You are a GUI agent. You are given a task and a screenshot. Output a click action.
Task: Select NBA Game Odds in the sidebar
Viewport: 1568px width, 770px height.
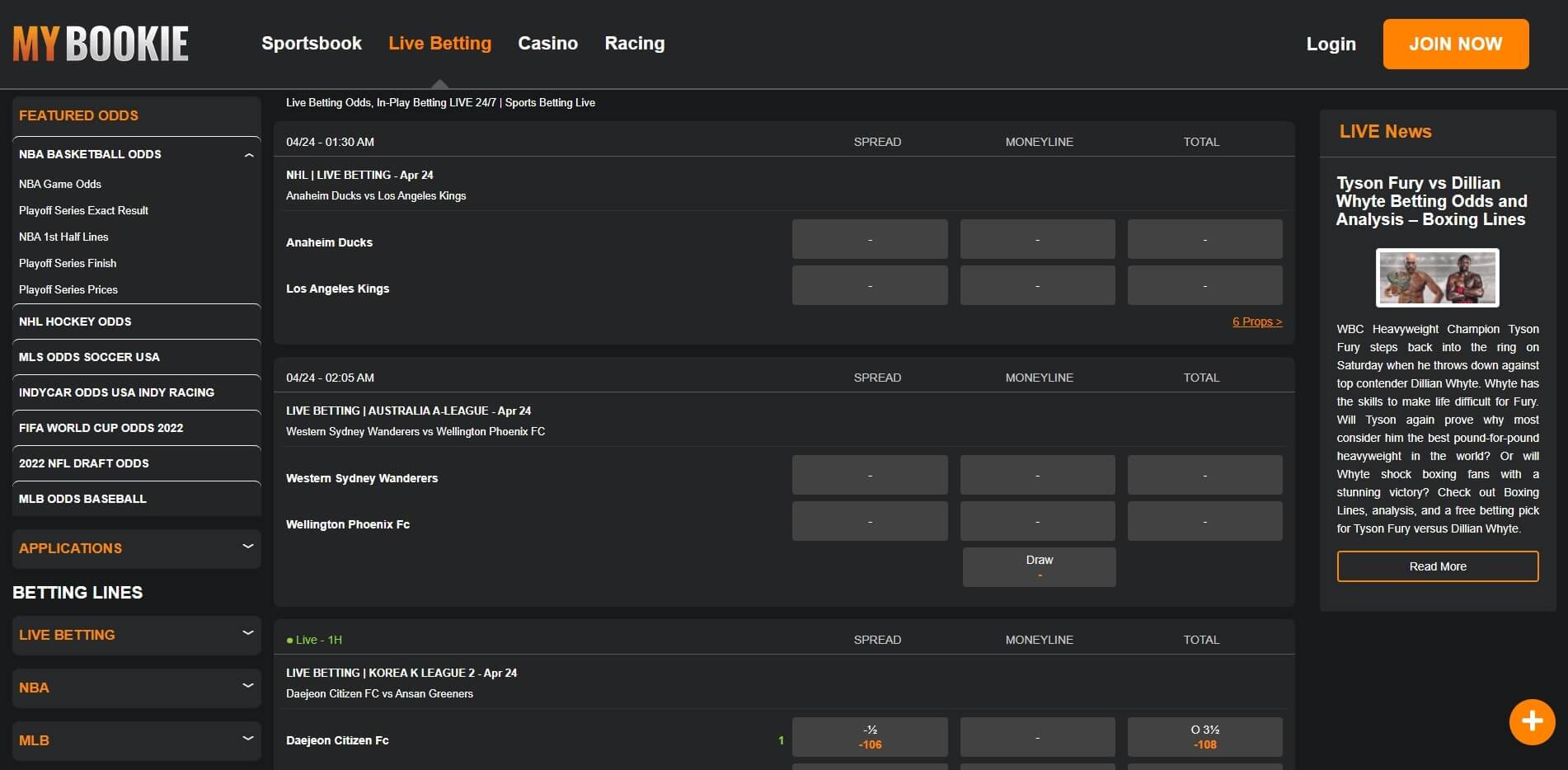[60, 184]
